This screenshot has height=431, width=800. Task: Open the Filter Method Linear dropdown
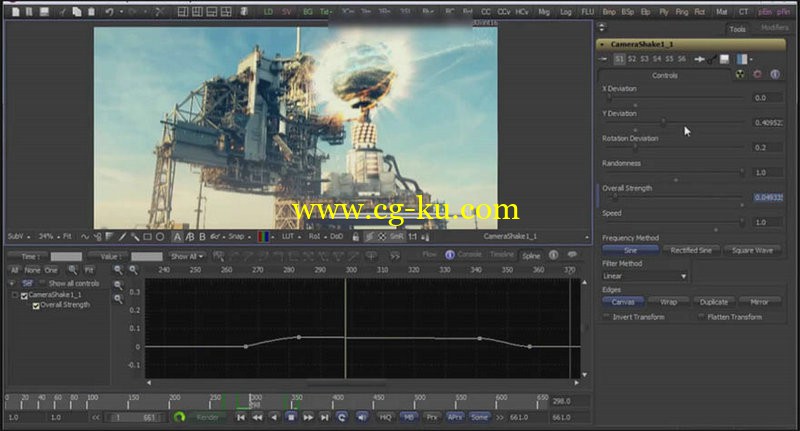tap(644, 276)
